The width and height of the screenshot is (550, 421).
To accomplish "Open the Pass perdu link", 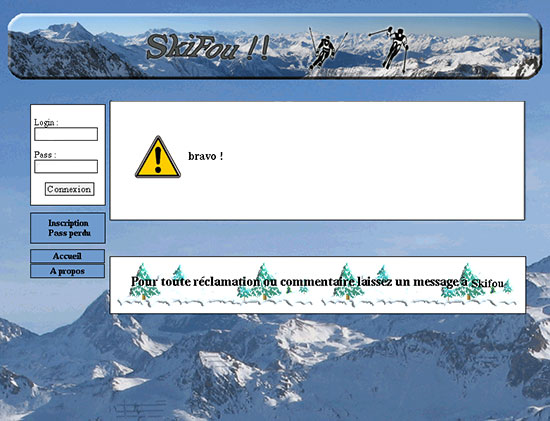I will coord(69,233).
